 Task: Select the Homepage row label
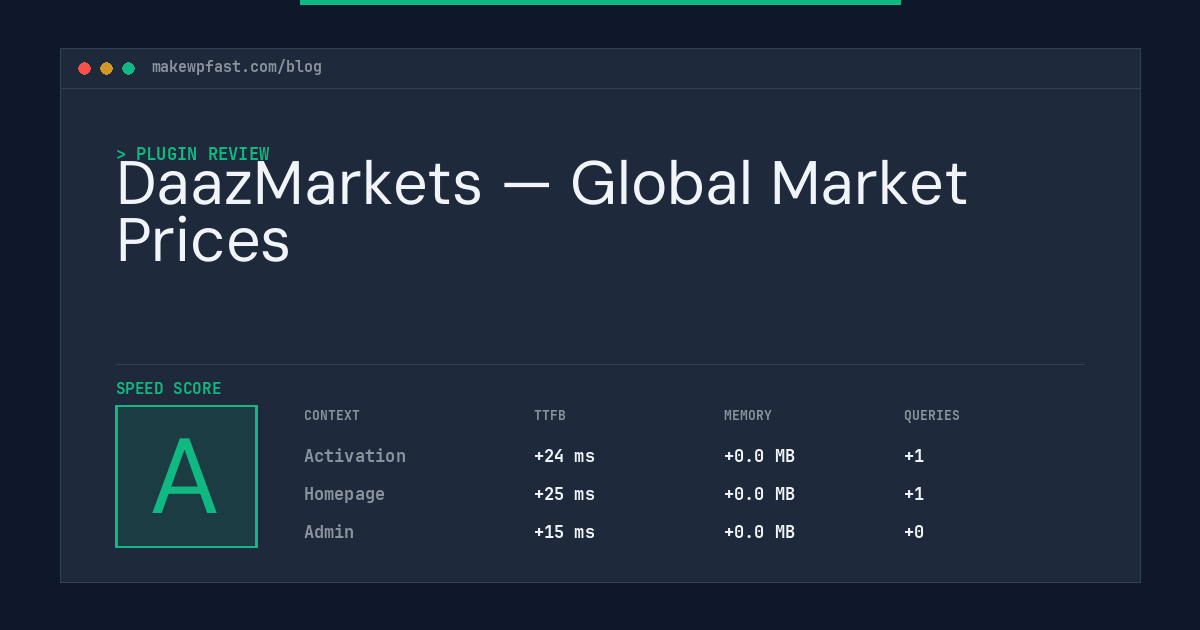(345, 494)
